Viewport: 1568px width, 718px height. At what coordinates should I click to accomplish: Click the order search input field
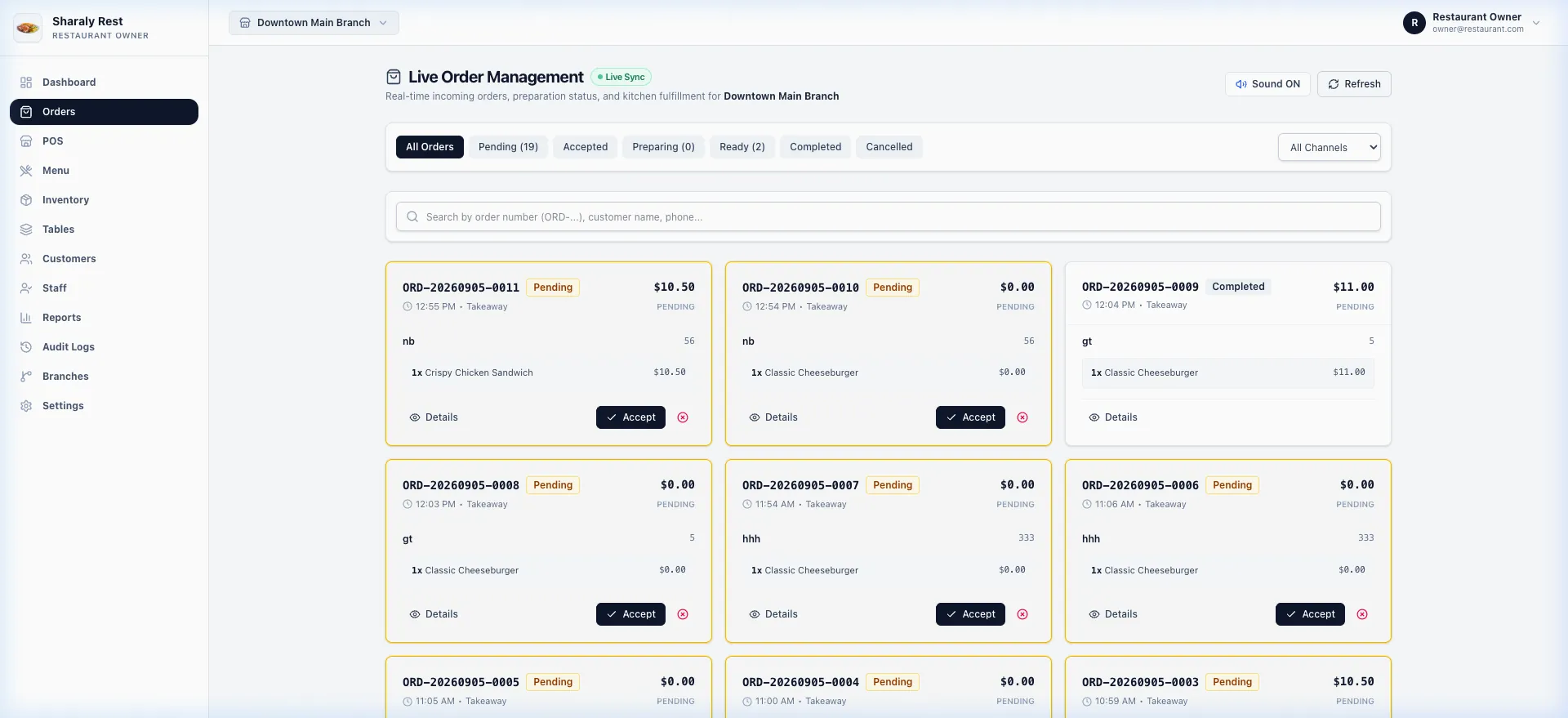pyautogui.click(x=889, y=217)
